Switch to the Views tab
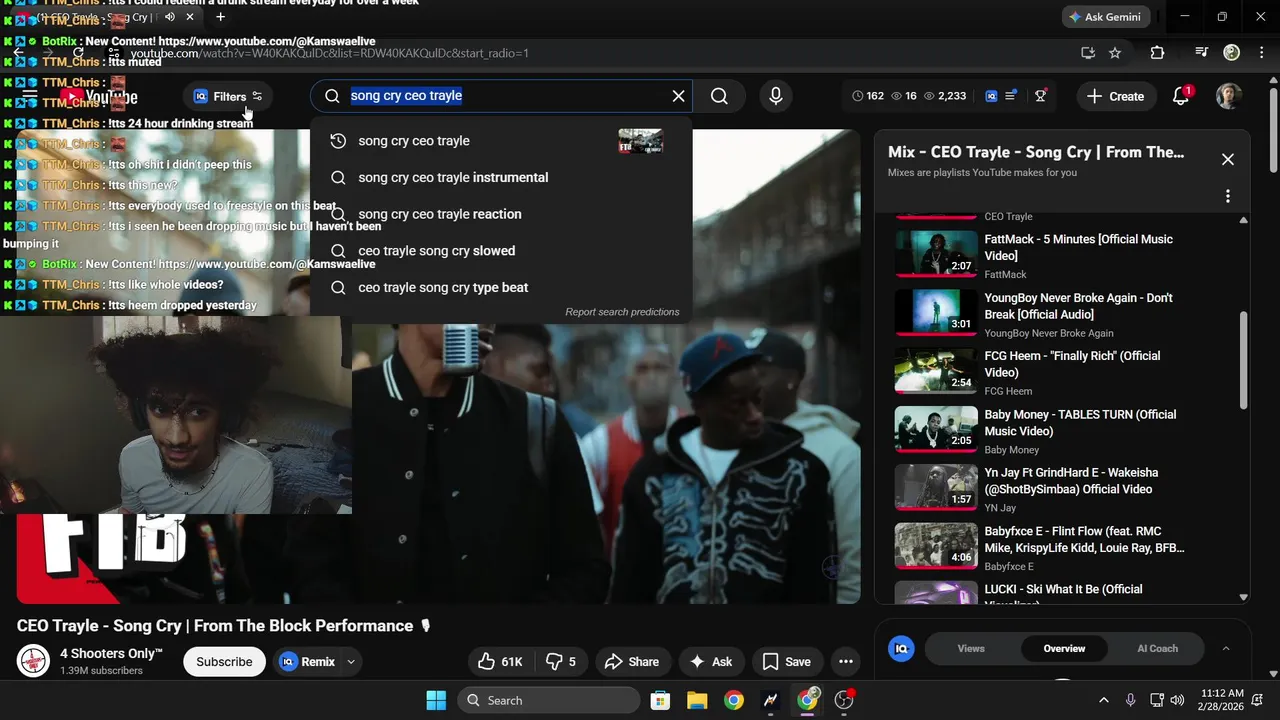This screenshot has height=720, width=1280. 971,648
